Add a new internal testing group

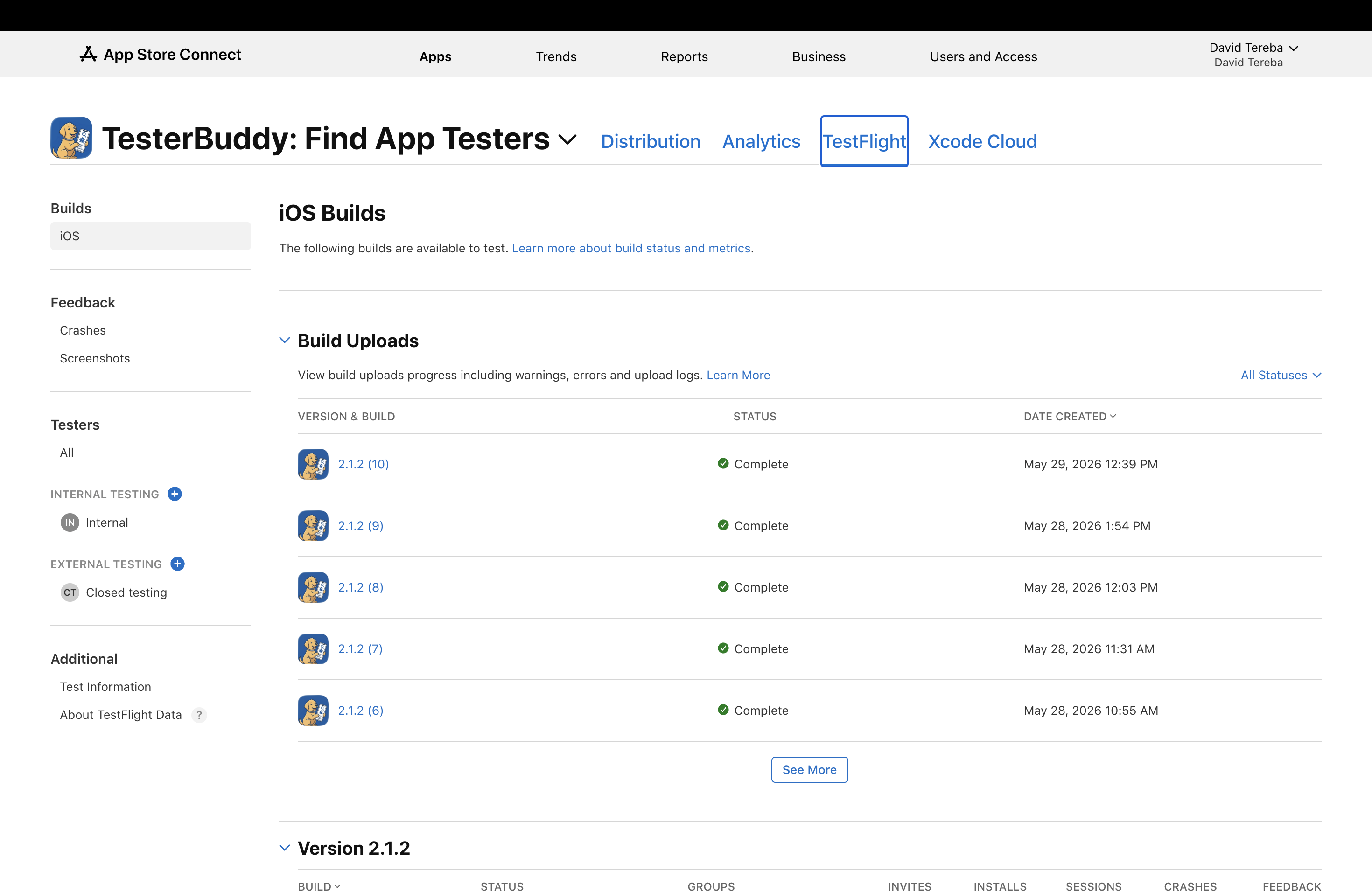point(175,494)
